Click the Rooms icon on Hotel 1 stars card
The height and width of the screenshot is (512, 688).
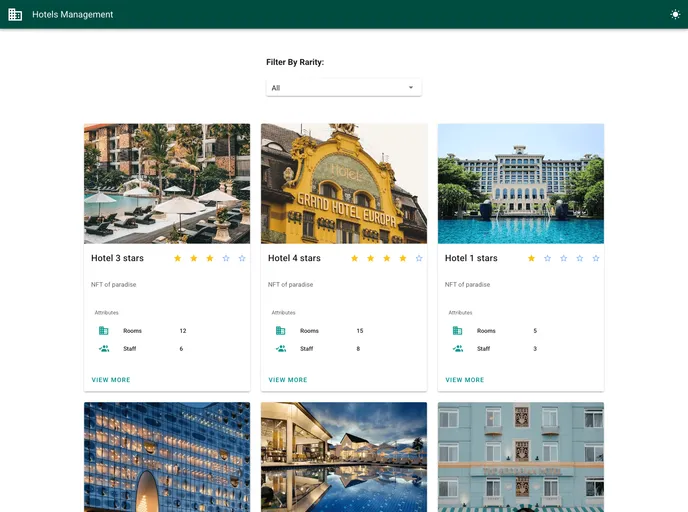458,331
